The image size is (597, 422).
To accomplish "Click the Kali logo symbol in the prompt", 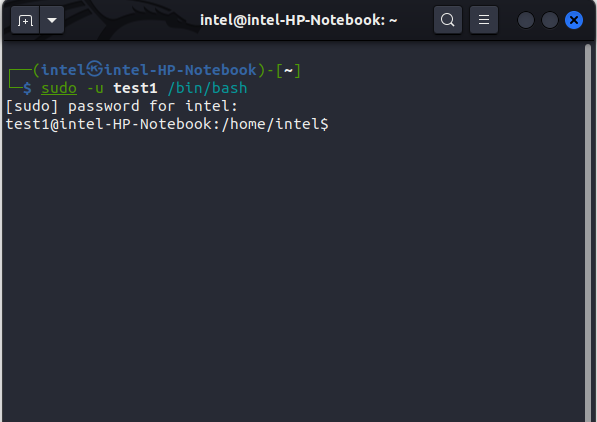I will 94,69.
